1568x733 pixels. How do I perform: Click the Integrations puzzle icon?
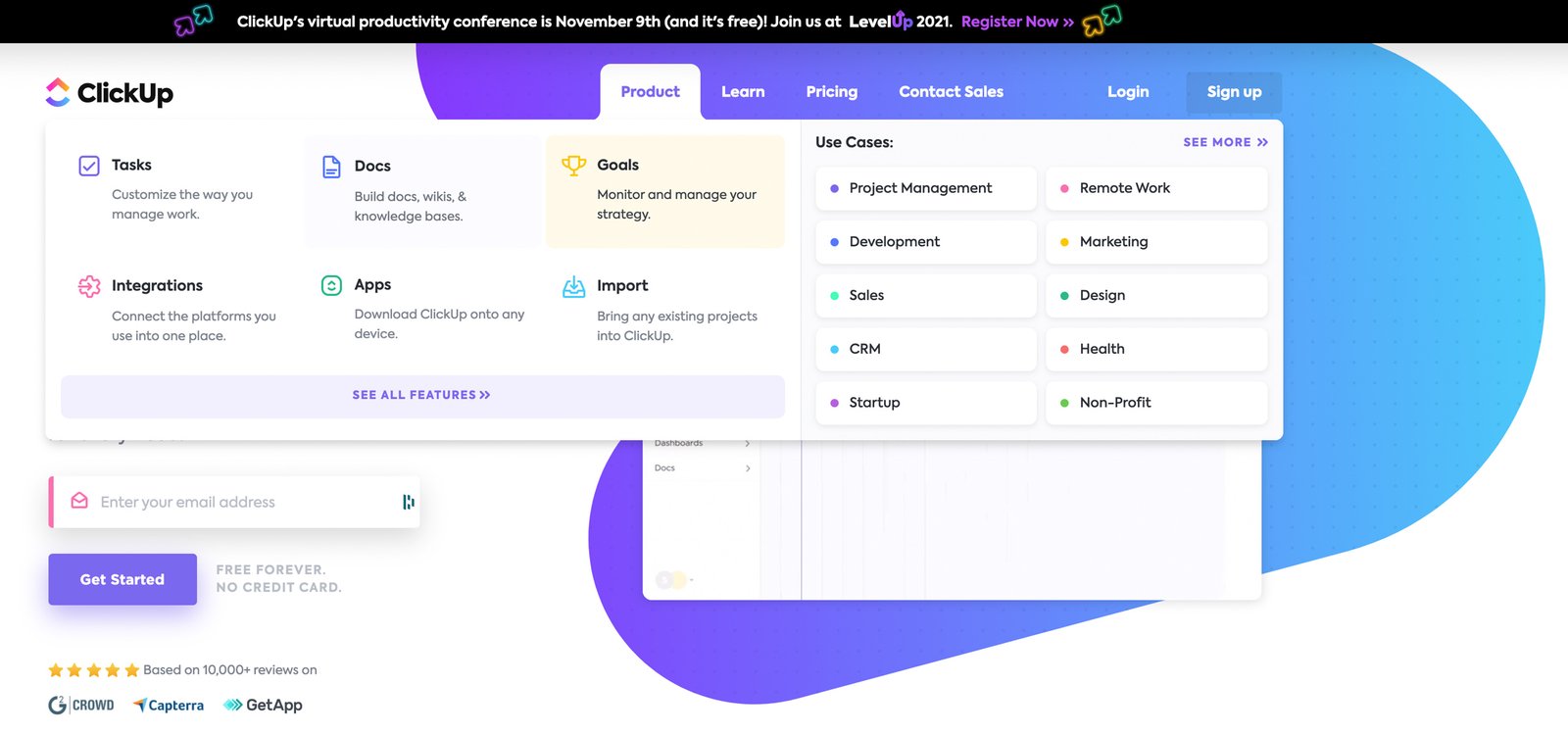89,286
